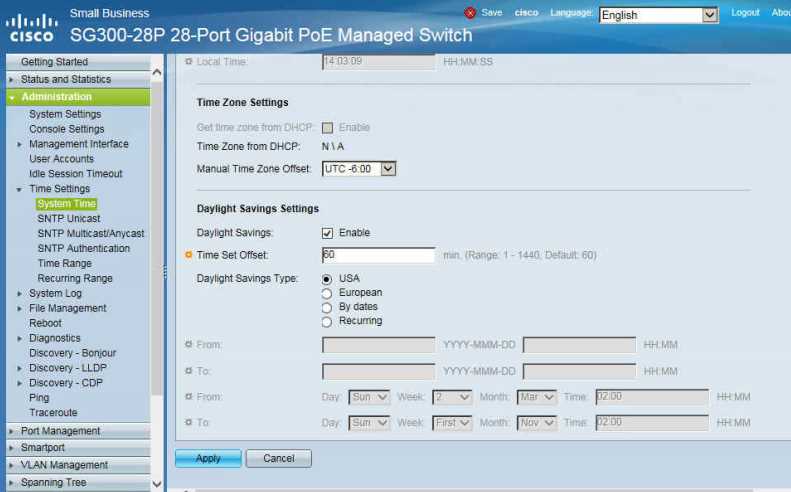
Task: Click the To date YYYY-MMM-DD field
Action: [378, 371]
